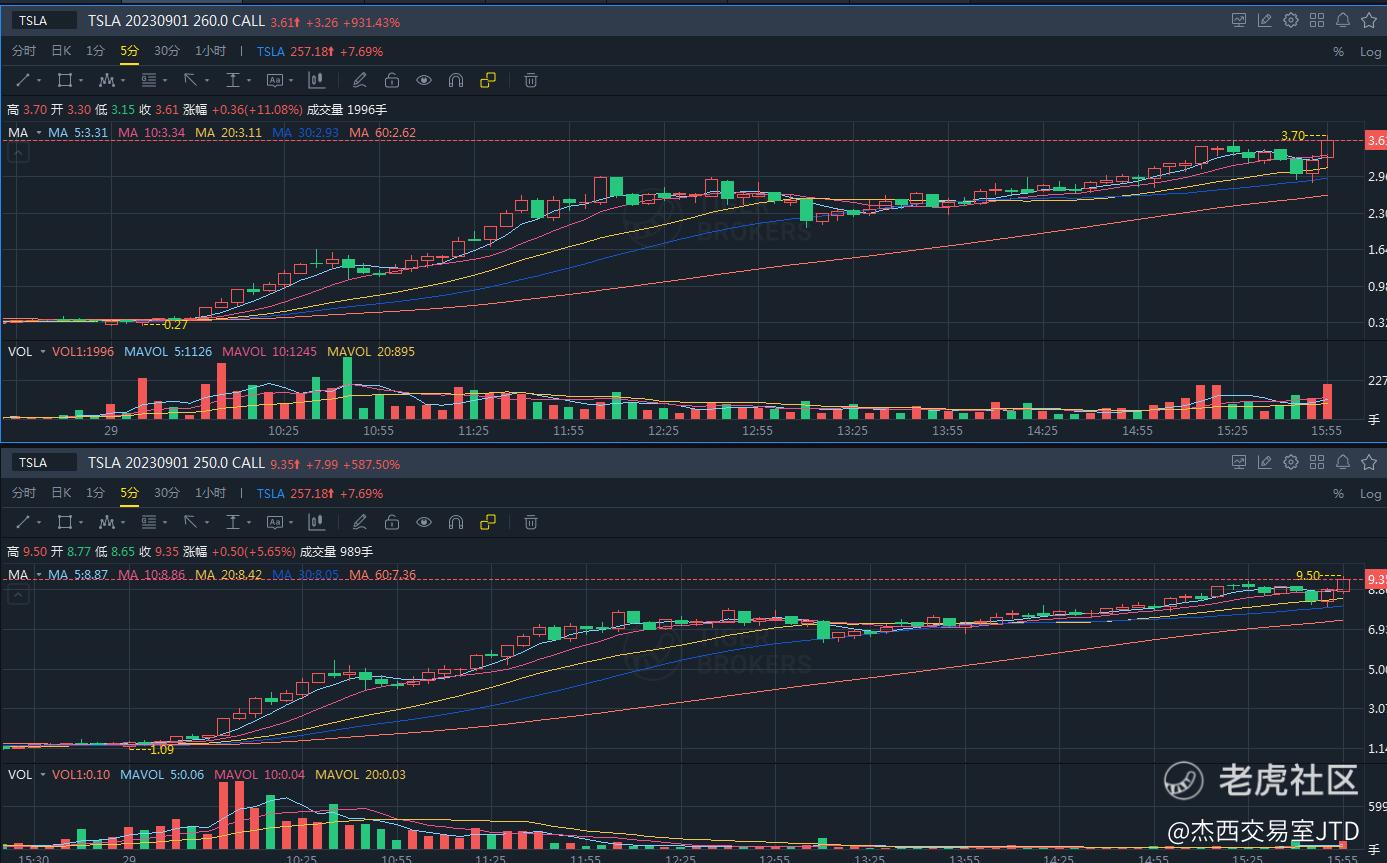Toggle the drawing lock in 260.0 CALL toolbar
Image resolution: width=1387 pixels, height=863 pixels.
point(392,80)
